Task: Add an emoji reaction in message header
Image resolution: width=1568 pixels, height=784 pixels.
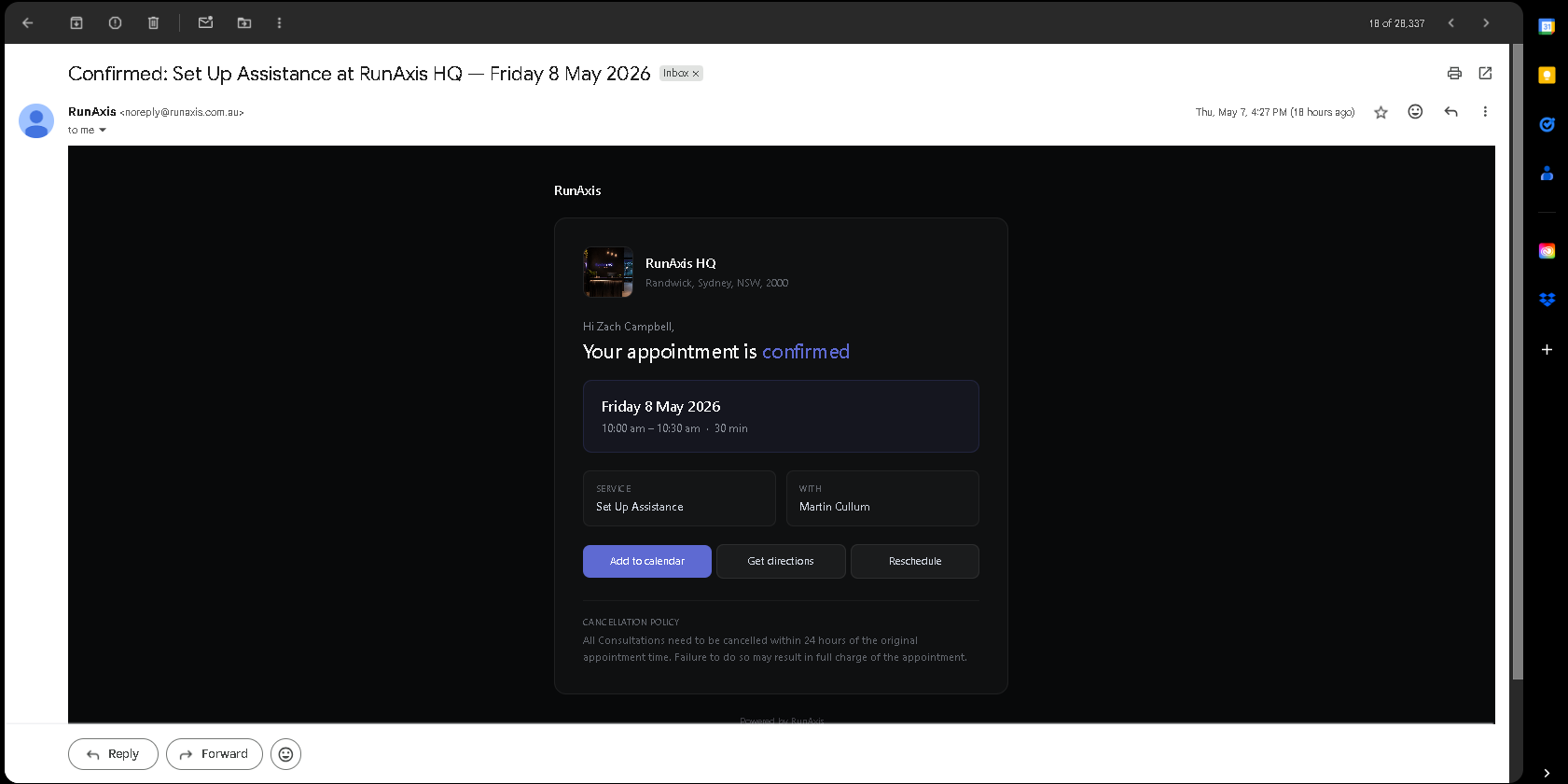Action: pos(1415,112)
